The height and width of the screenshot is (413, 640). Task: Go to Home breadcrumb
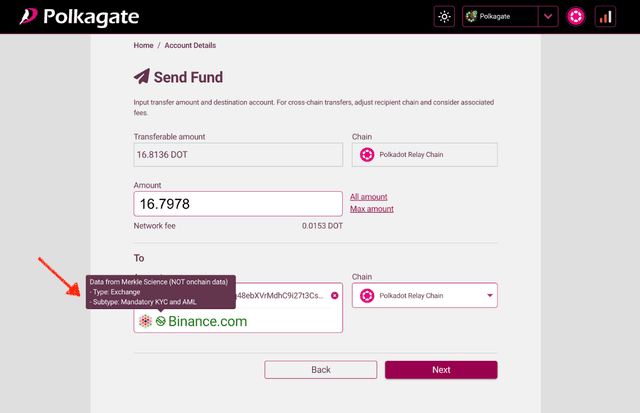tap(143, 46)
